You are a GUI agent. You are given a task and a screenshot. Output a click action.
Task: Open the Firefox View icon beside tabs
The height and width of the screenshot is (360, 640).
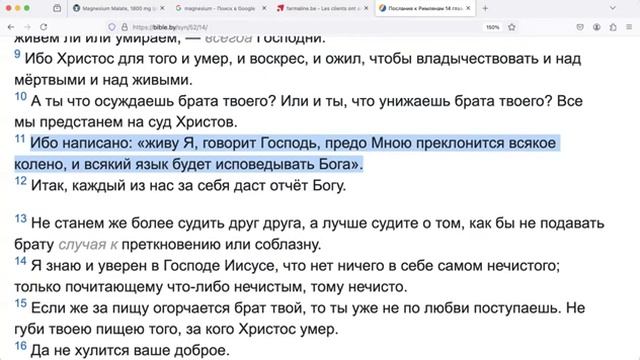click(x=57, y=8)
